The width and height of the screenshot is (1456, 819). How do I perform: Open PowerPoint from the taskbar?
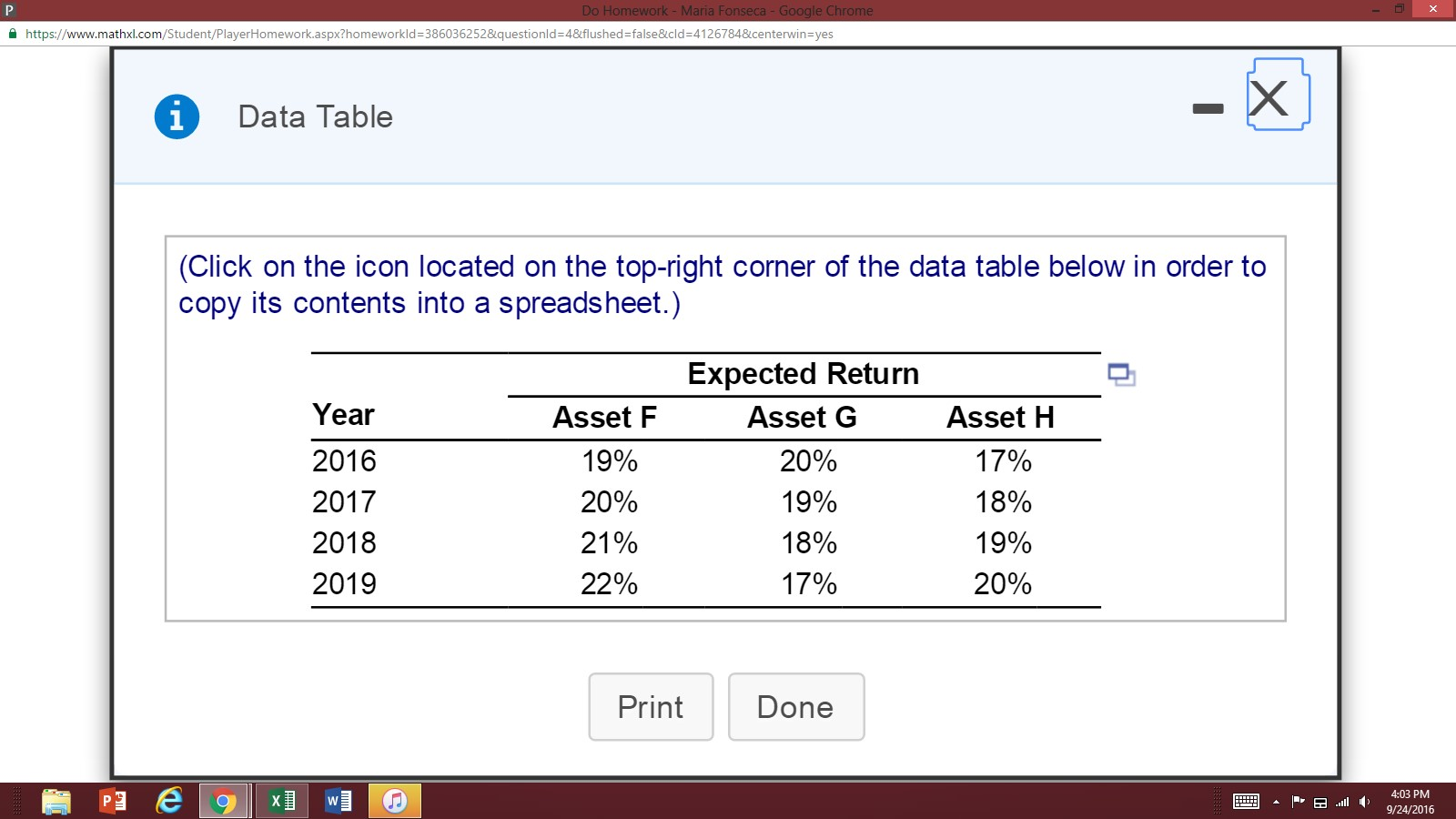112,801
